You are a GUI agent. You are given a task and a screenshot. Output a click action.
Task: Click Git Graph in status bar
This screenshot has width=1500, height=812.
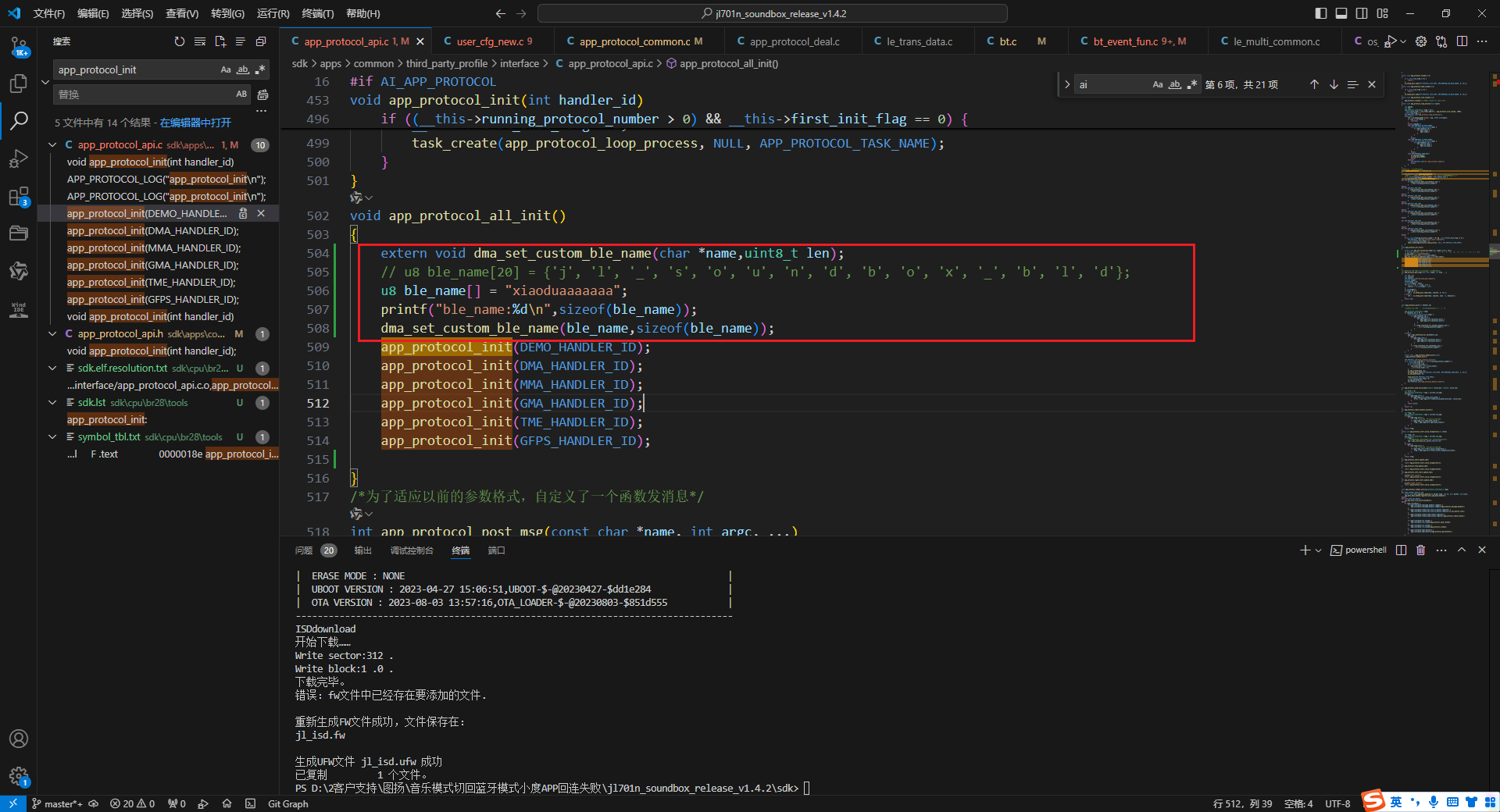point(287,803)
